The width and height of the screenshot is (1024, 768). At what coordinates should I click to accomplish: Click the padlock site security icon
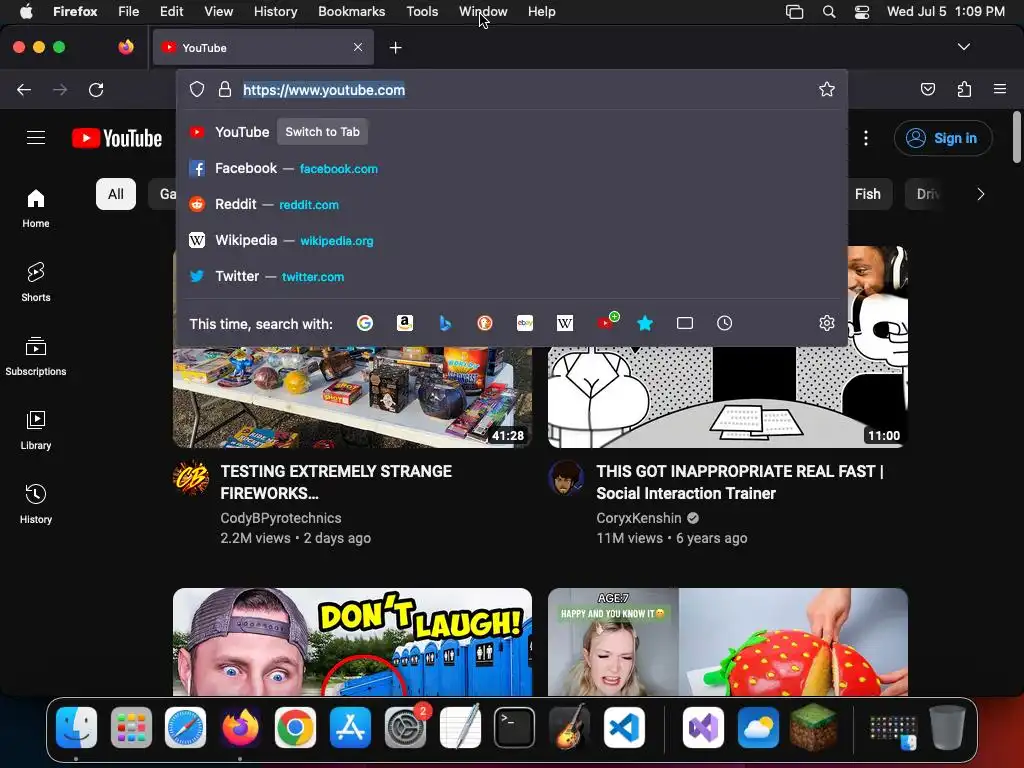coord(225,89)
